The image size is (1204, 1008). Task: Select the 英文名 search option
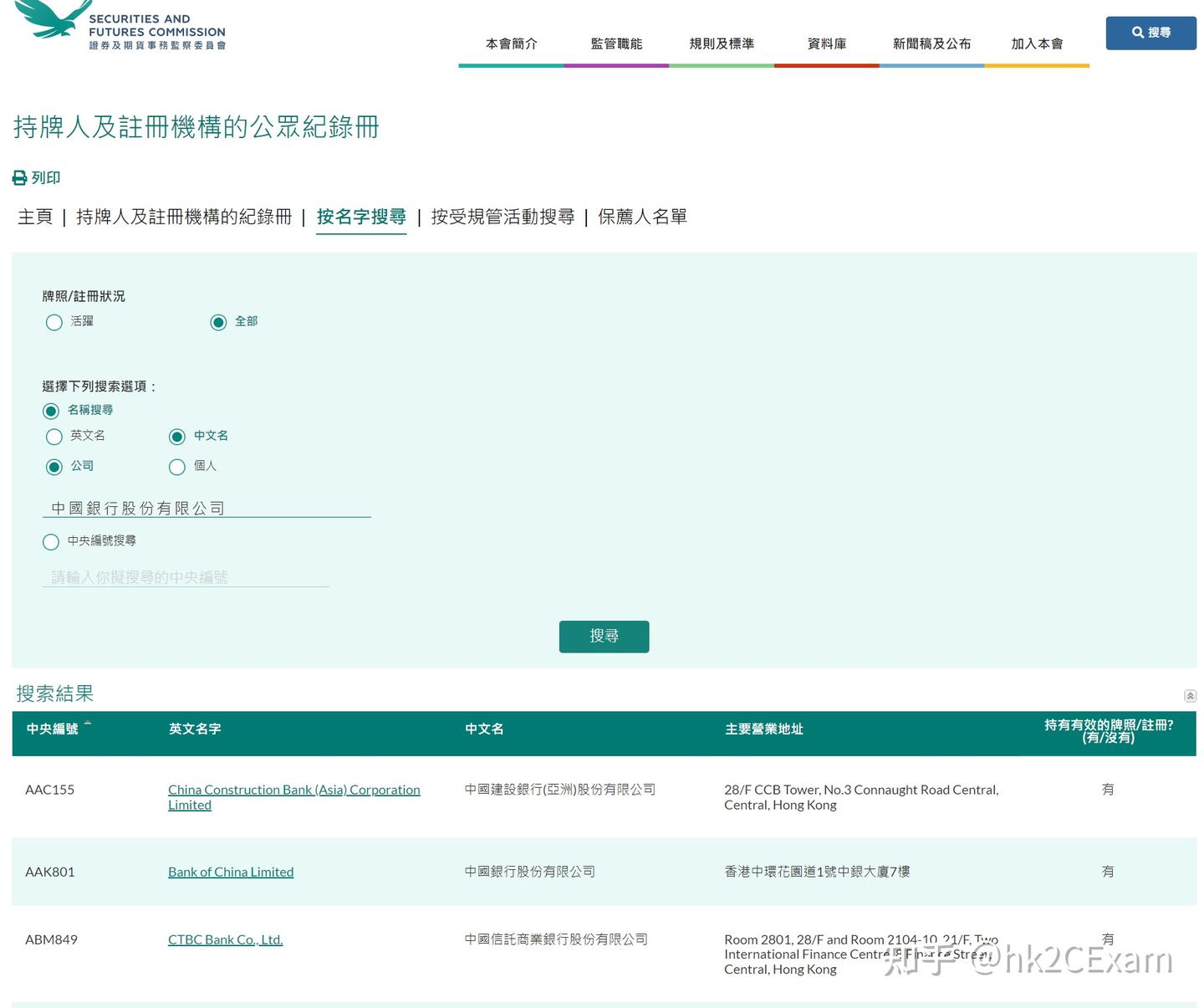coord(54,436)
